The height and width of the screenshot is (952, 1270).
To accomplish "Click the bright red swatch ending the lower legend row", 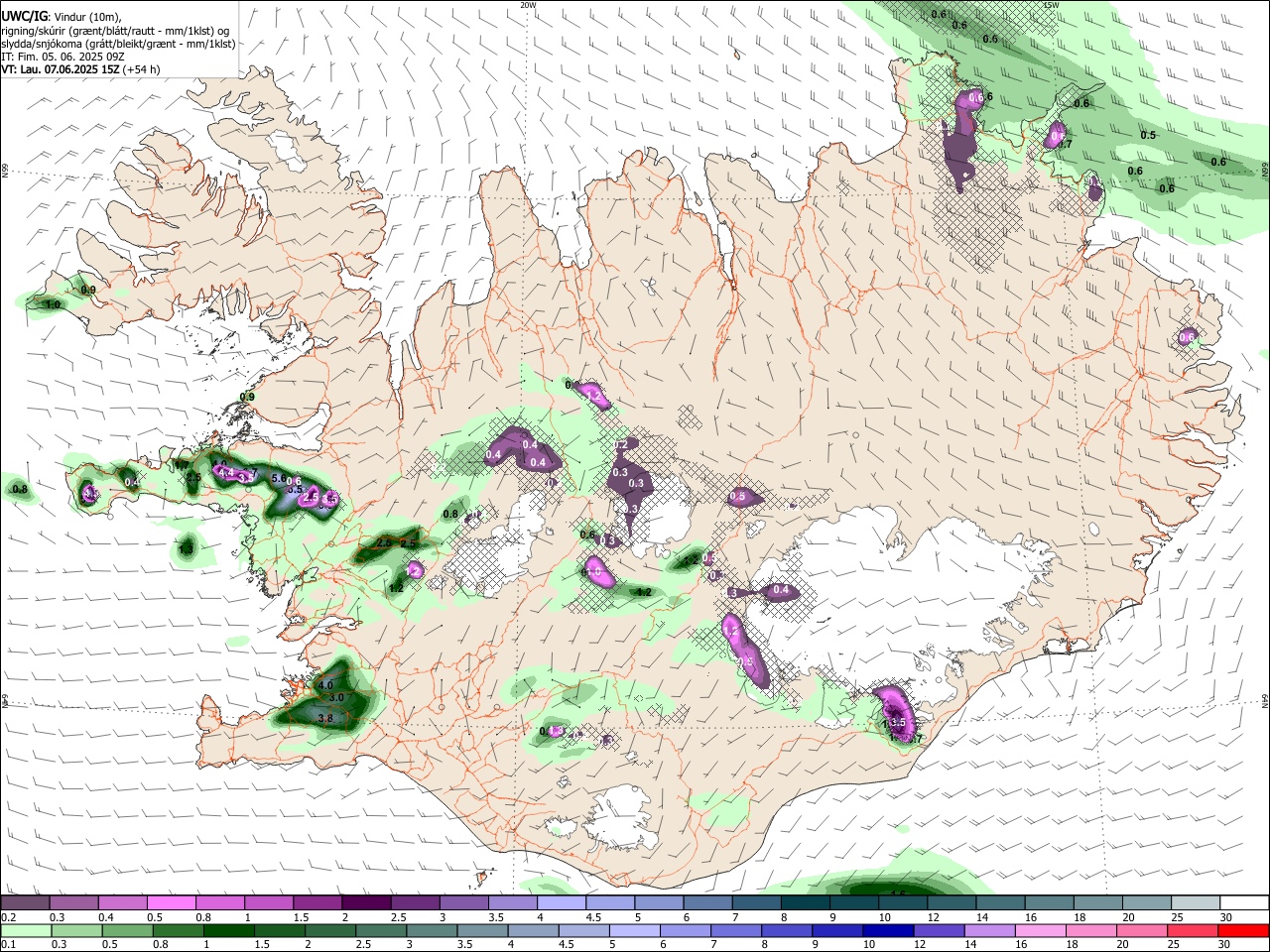I will pyautogui.click(x=1243, y=930).
